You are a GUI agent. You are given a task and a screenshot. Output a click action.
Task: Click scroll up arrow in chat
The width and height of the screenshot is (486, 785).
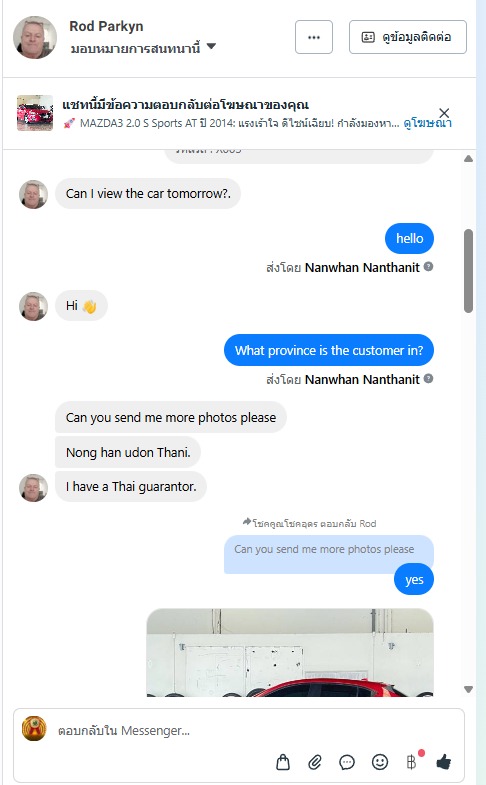tap(468, 159)
